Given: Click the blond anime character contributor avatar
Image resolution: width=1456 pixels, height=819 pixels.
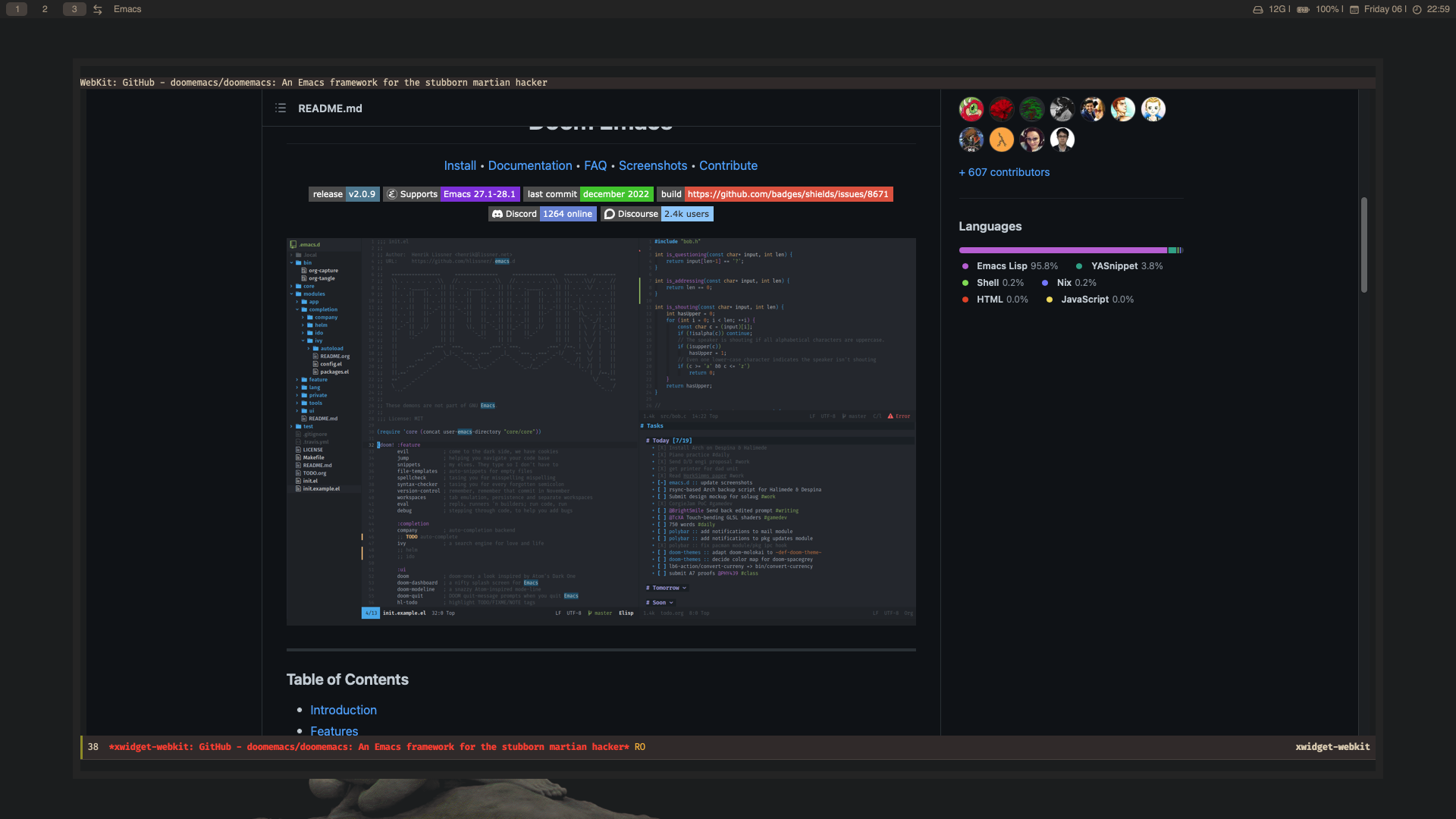Looking at the screenshot, I should pos(1153,109).
